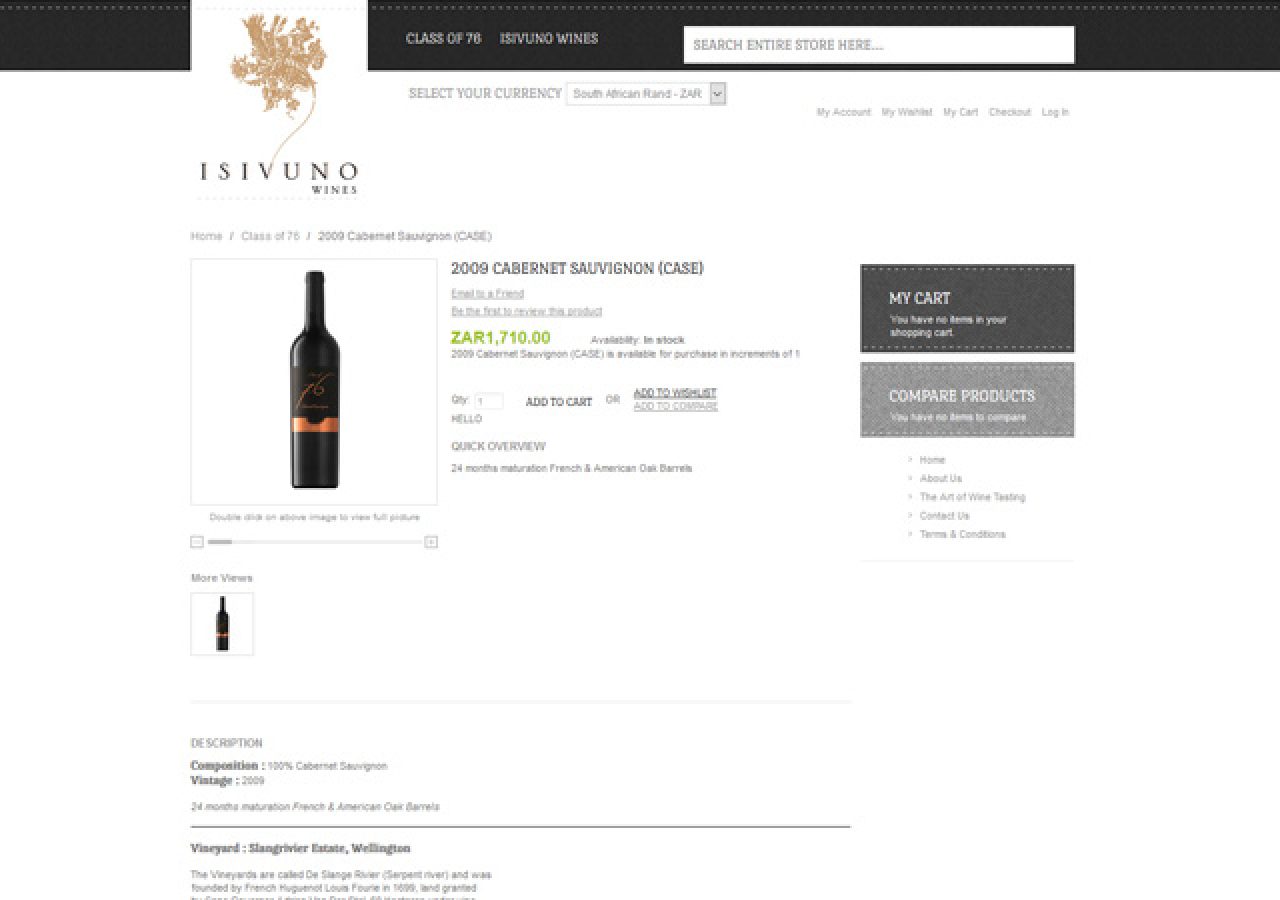Select the South African Rand currency box
The width and height of the screenshot is (1280, 900).
646,94
